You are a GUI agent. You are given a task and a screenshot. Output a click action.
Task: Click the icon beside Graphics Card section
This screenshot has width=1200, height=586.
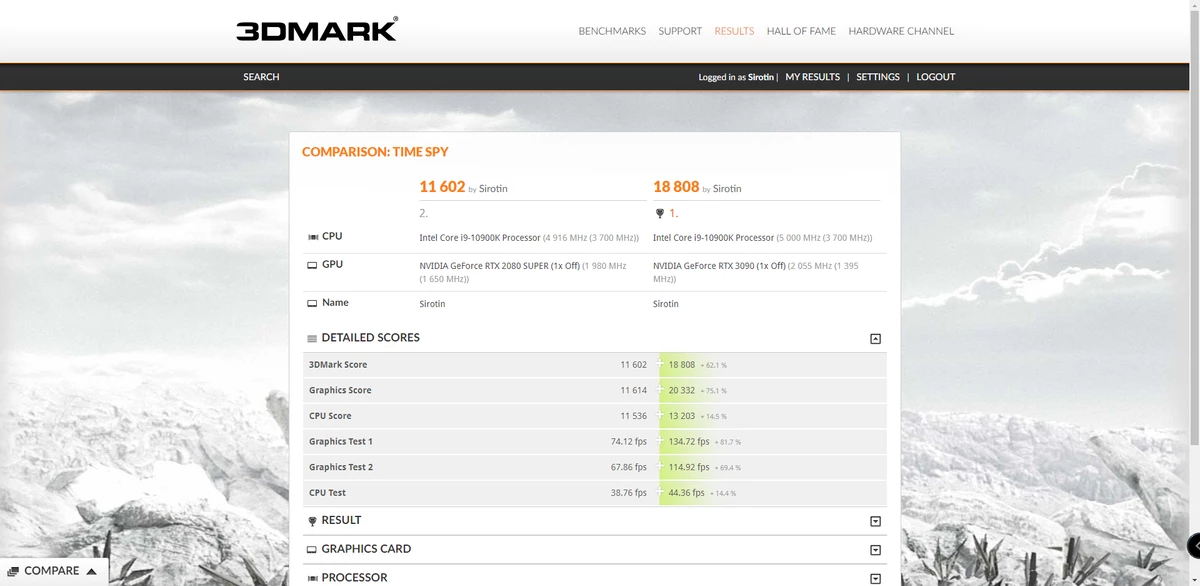(312, 549)
